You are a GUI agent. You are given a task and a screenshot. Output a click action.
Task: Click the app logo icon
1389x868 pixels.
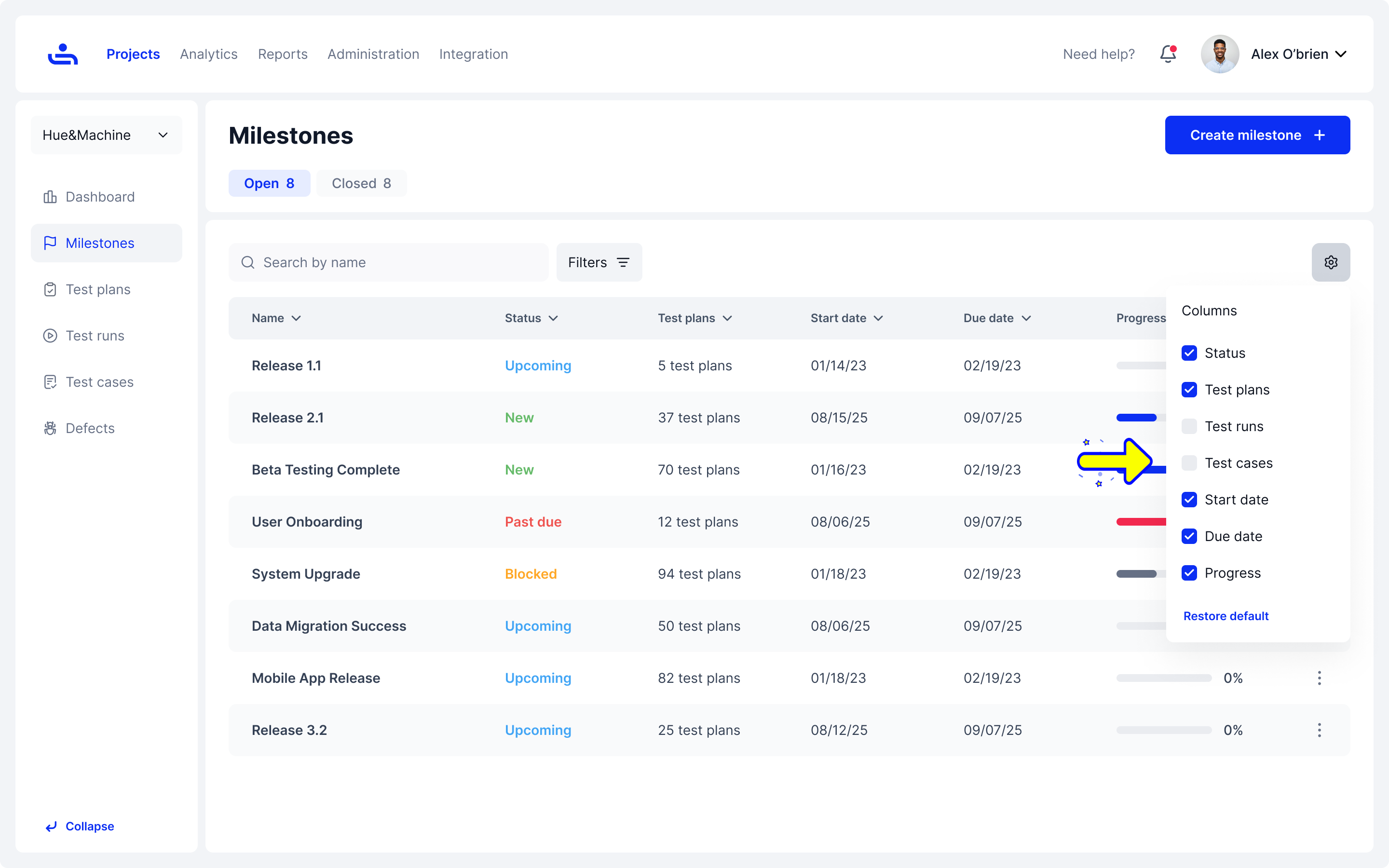63,54
